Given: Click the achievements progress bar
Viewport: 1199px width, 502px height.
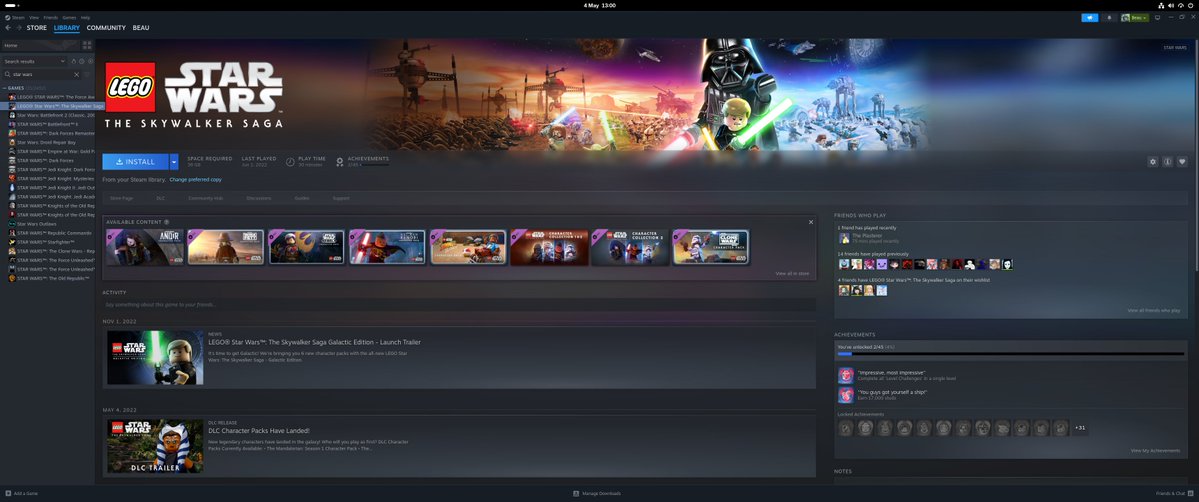Looking at the screenshot, I should pyautogui.click(x=1011, y=354).
